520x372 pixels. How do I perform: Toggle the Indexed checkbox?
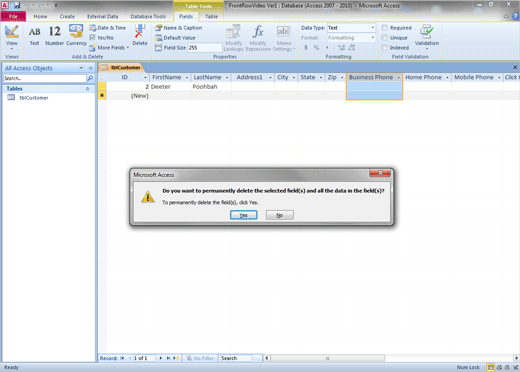point(385,48)
